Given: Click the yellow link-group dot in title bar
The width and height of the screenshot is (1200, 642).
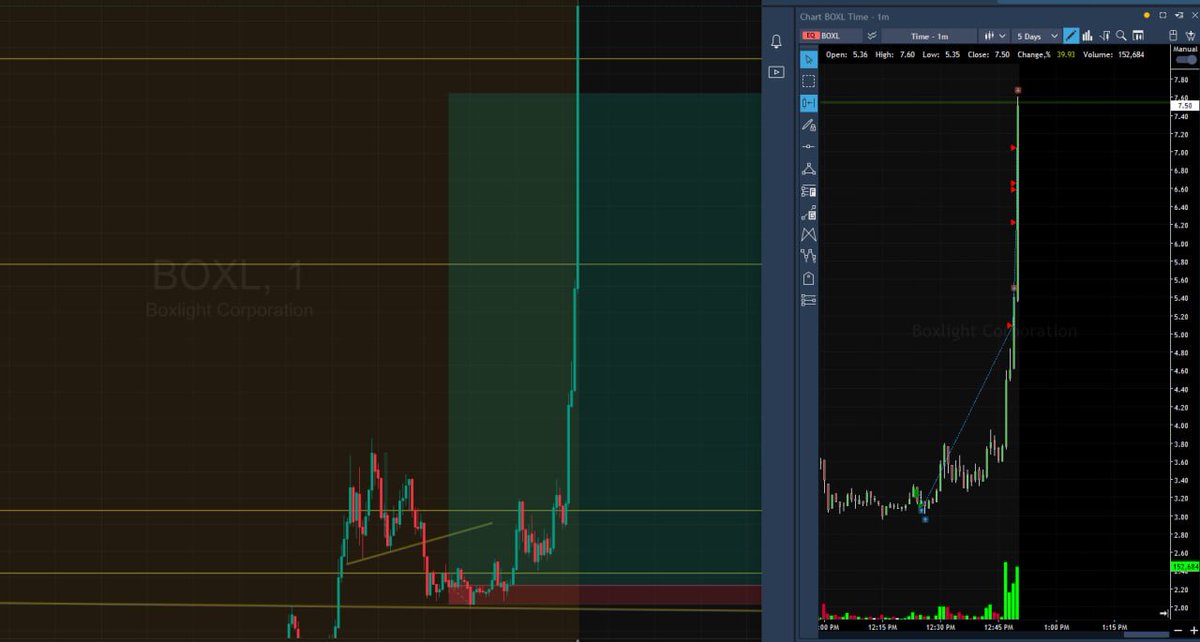Looking at the screenshot, I should point(1147,15).
